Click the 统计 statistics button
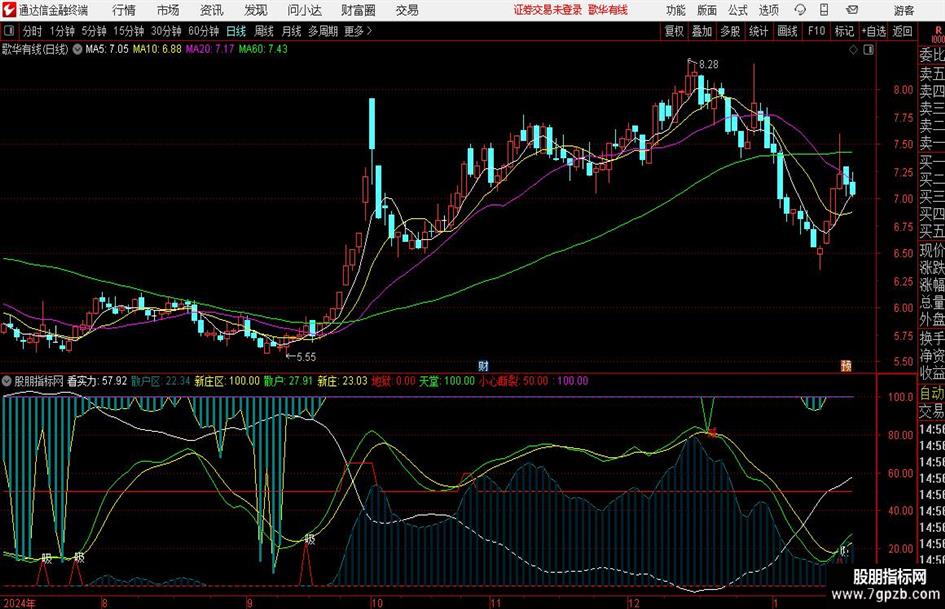The image size is (945, 609). click(758, 31)
